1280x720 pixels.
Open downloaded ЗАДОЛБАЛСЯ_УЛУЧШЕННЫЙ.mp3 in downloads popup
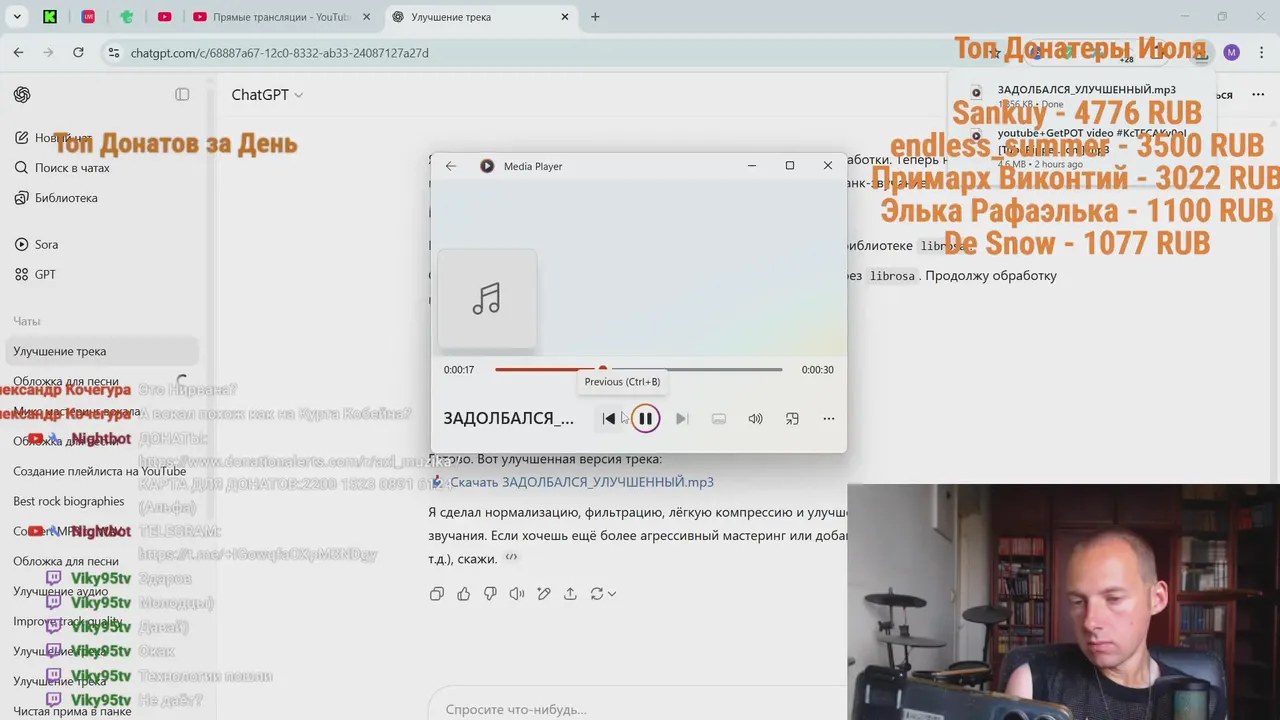(x=1086, y=90)
